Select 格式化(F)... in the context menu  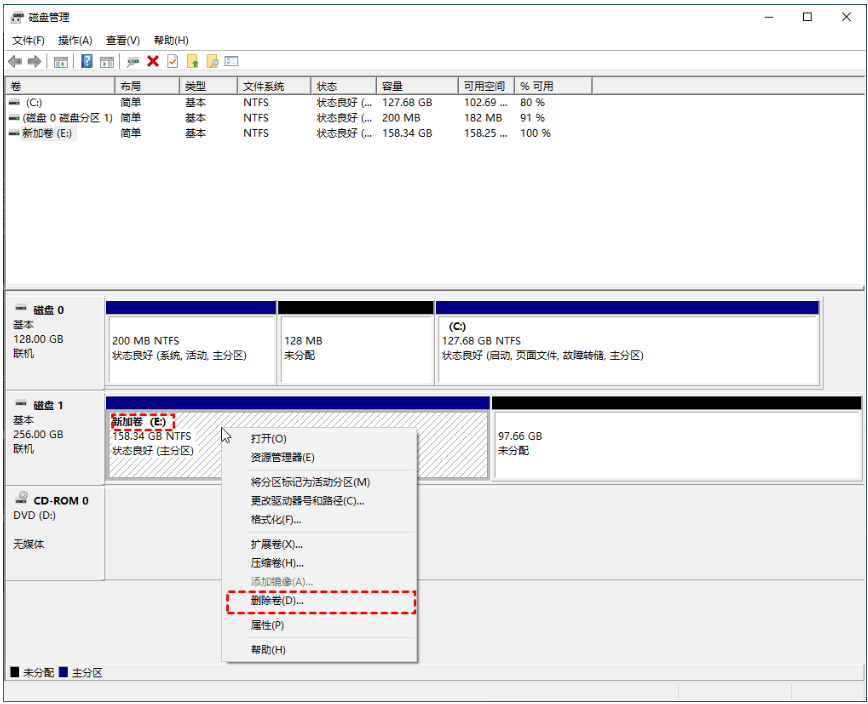pyautogui.click(x=276, y=520)
